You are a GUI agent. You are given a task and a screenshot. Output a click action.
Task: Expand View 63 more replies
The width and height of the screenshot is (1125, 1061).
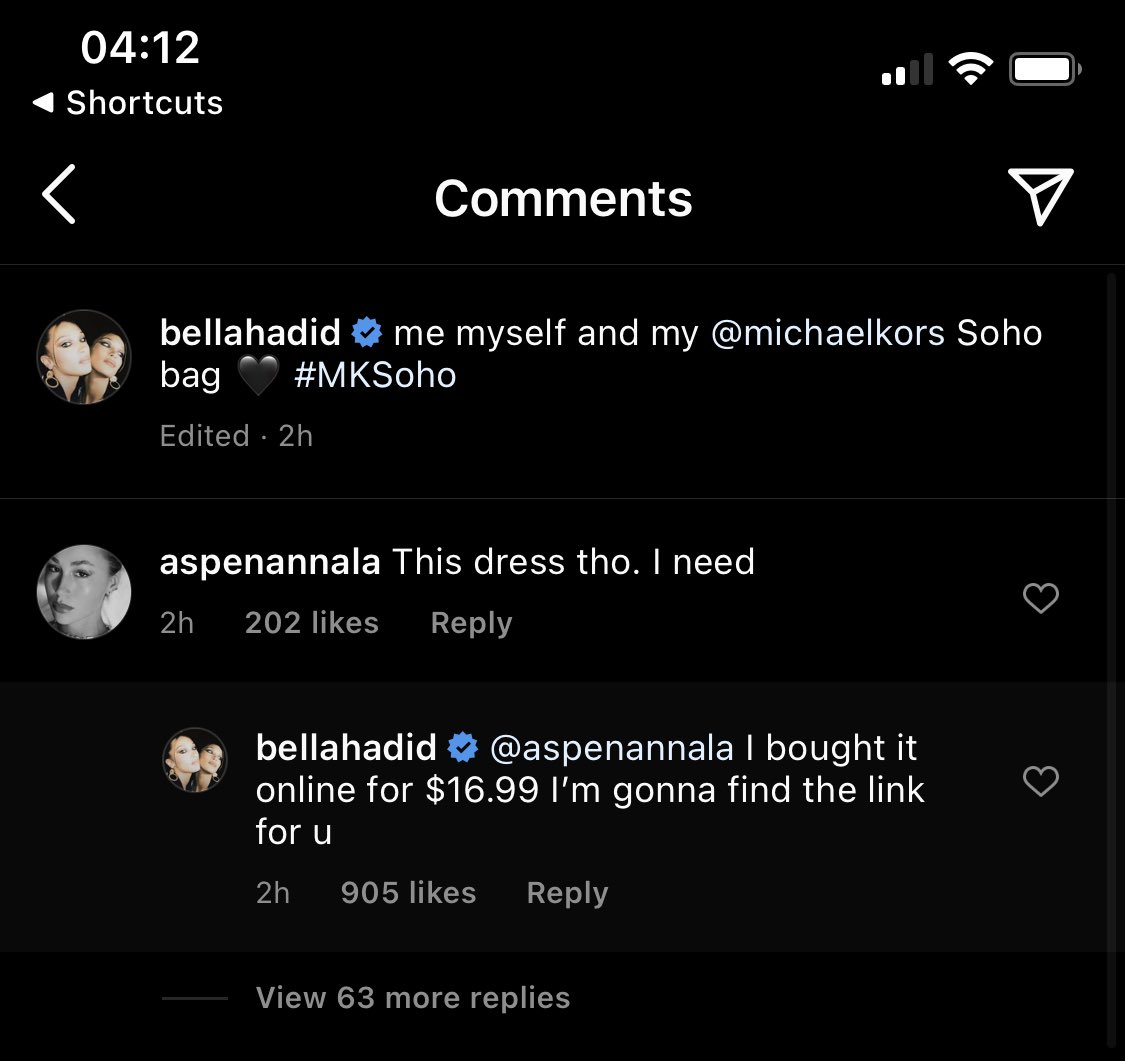pos(412,997)
